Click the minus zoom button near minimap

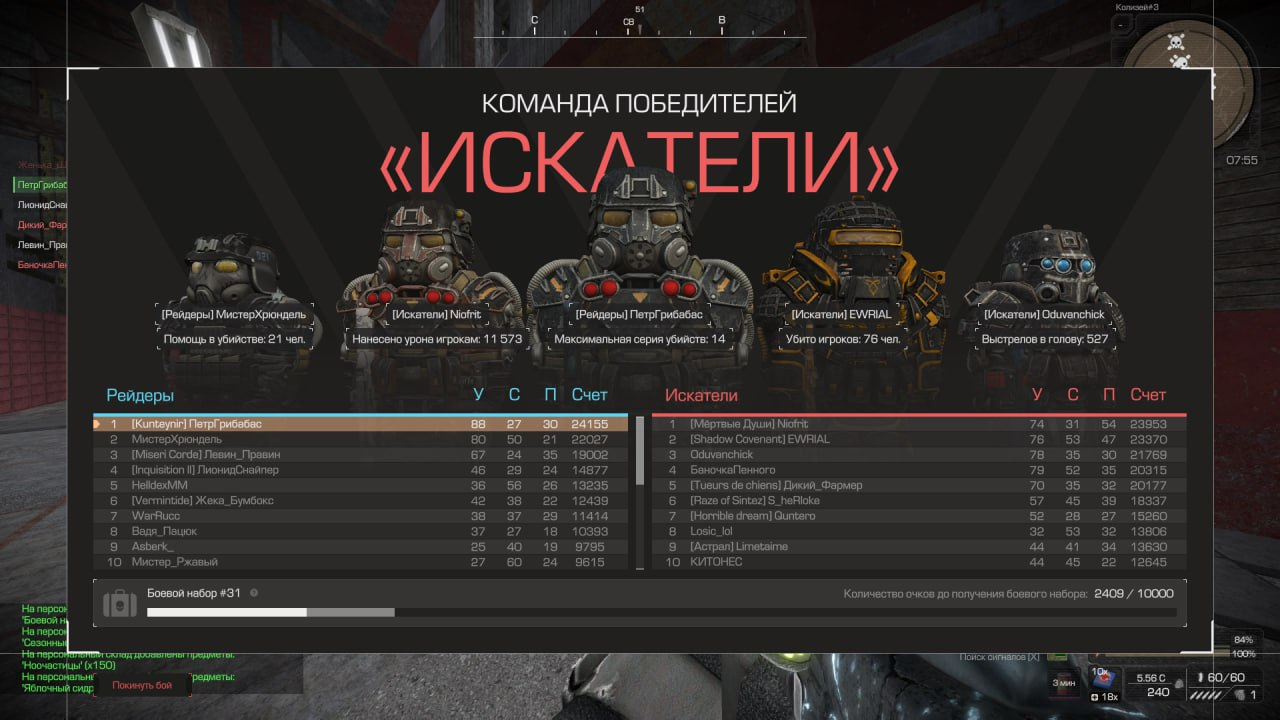tap(1122, 23)
